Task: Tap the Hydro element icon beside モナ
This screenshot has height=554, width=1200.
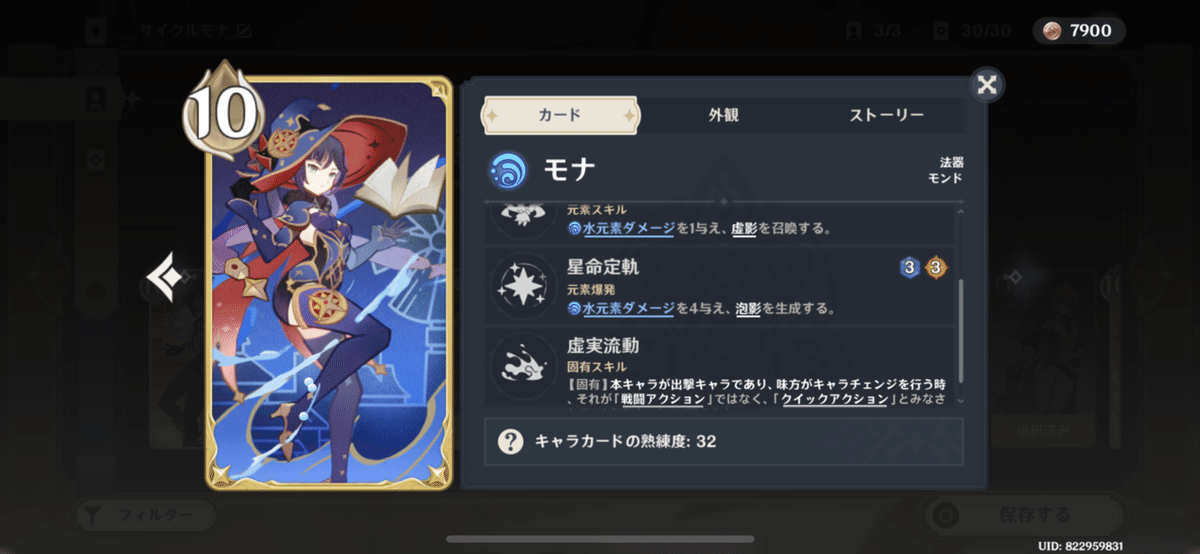Action: point(508,171)
